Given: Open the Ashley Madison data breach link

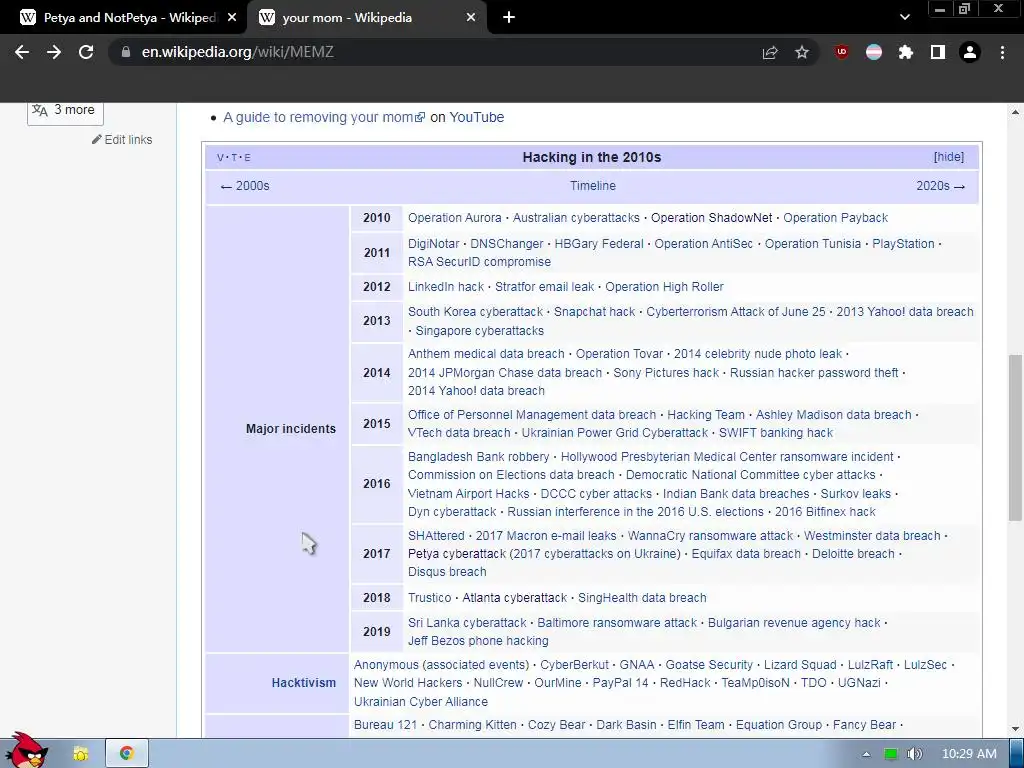Looking at the screenshot, I should point(833,415).
